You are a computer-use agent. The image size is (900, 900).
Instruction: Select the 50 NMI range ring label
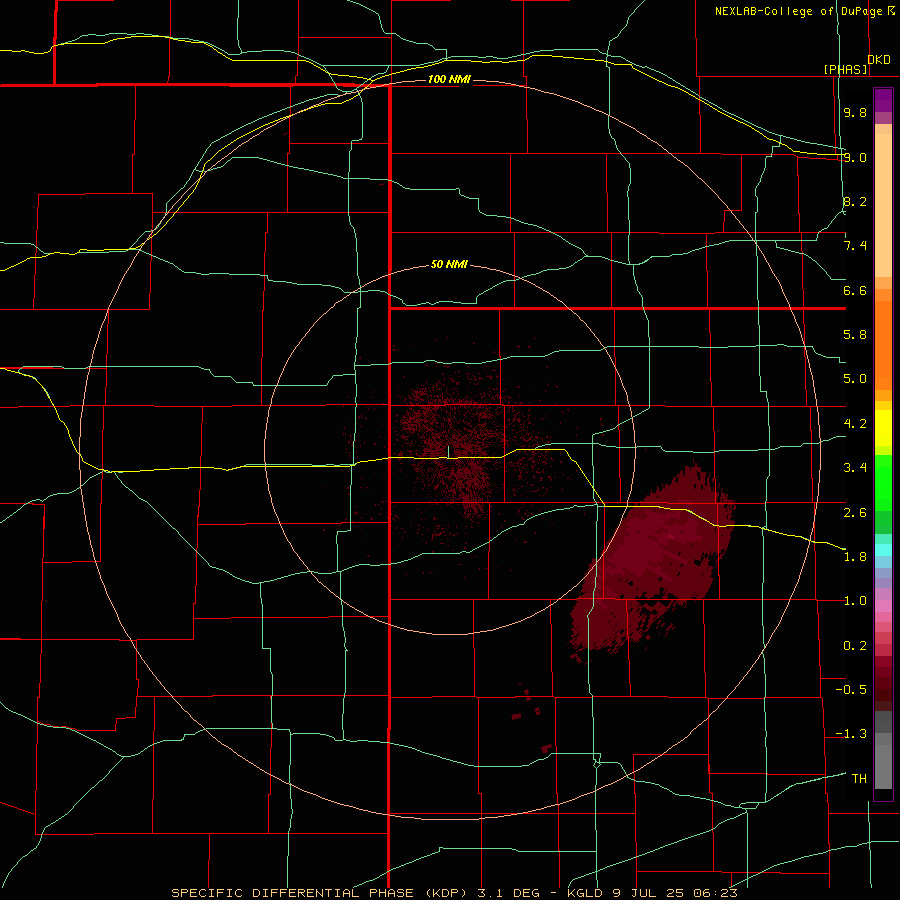449,265
